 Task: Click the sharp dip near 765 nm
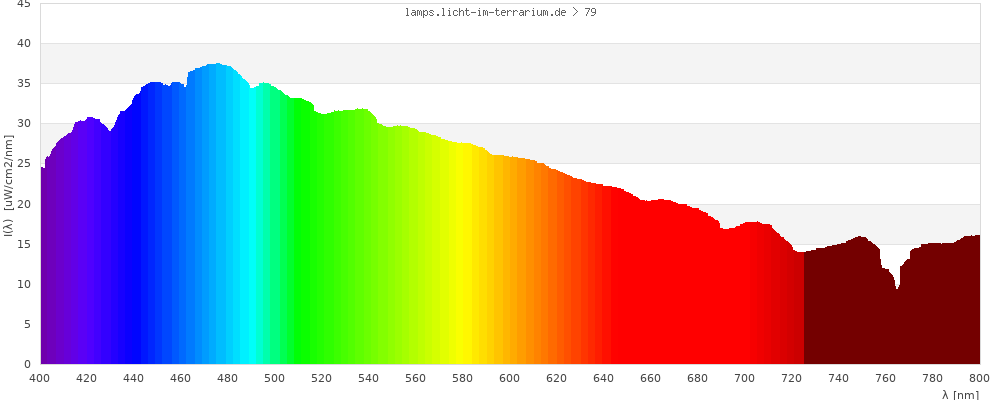[x=897, y=288]
